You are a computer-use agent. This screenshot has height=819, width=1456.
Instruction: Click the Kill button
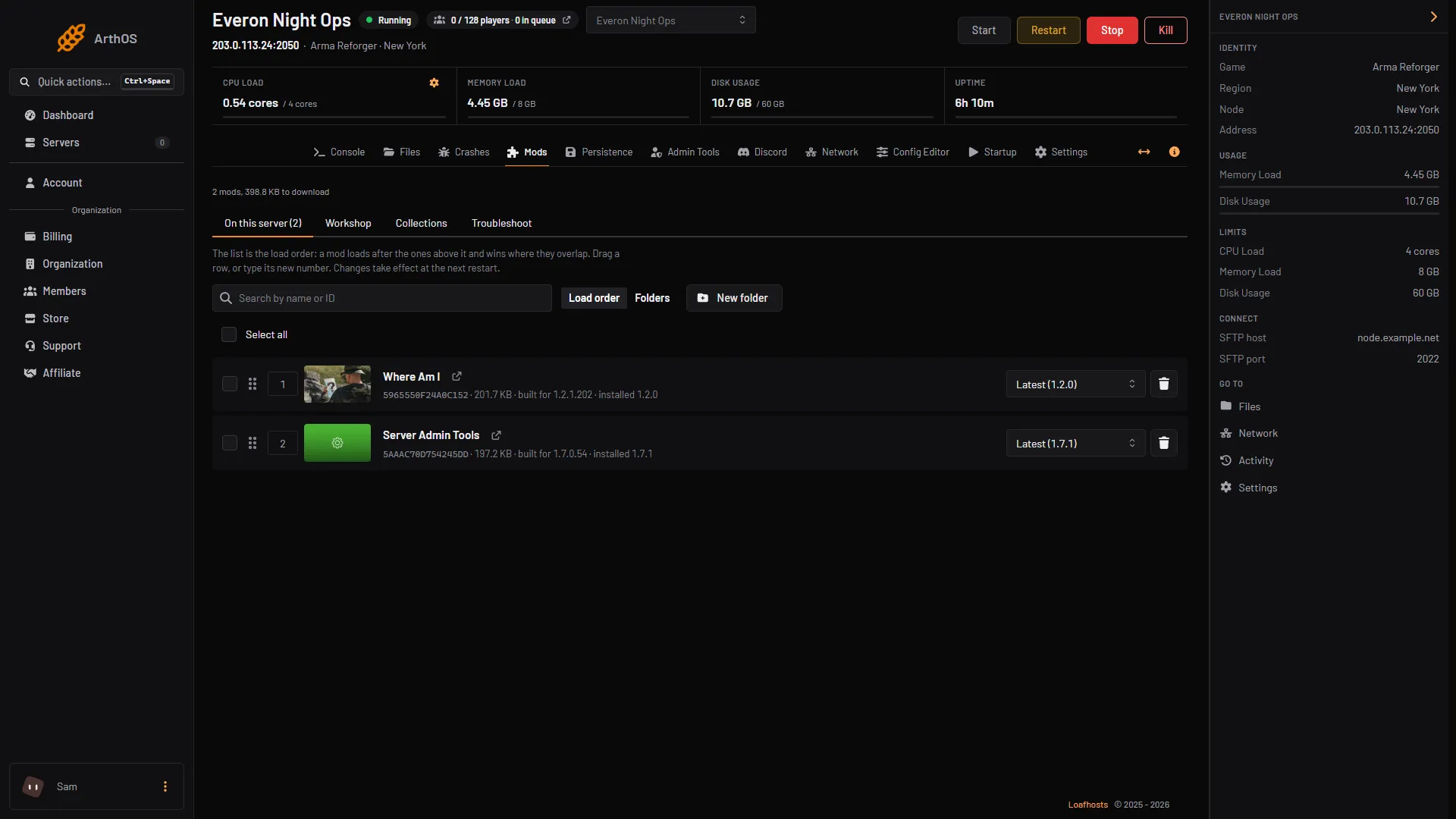coord(1166,30)
